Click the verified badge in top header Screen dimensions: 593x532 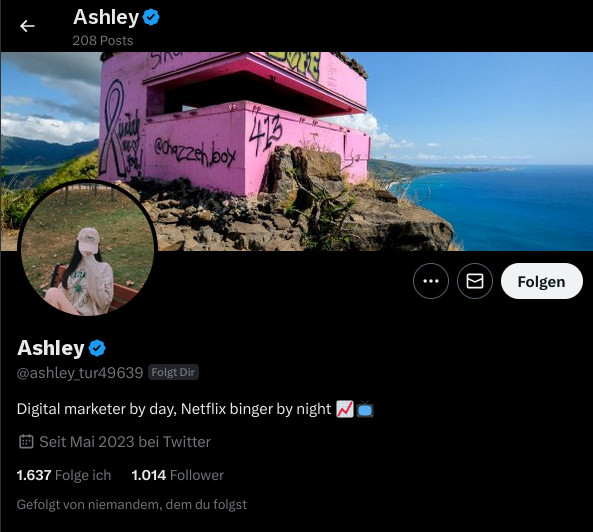[151, 17]
